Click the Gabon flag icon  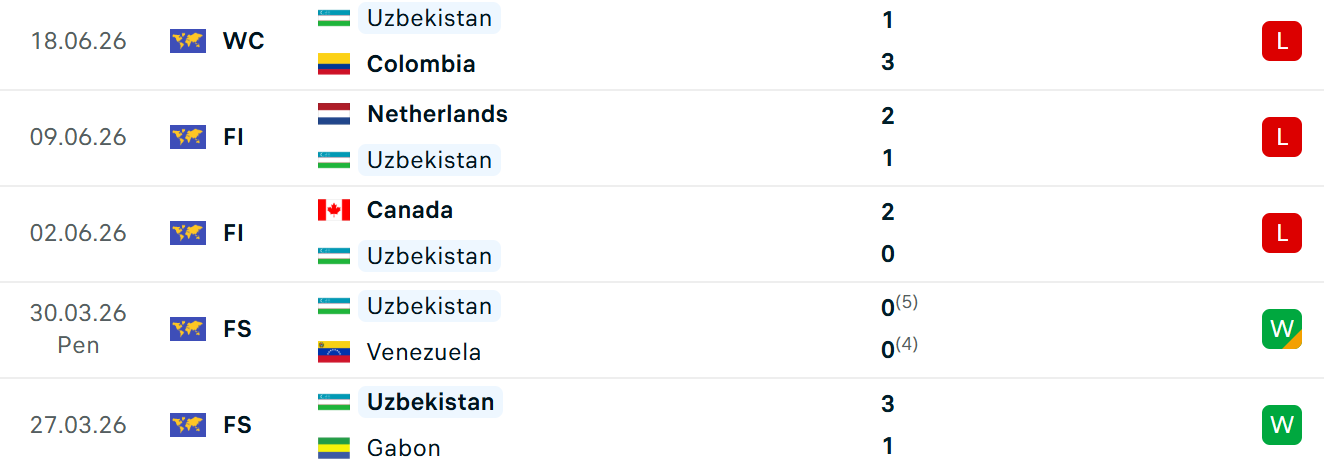334,448
